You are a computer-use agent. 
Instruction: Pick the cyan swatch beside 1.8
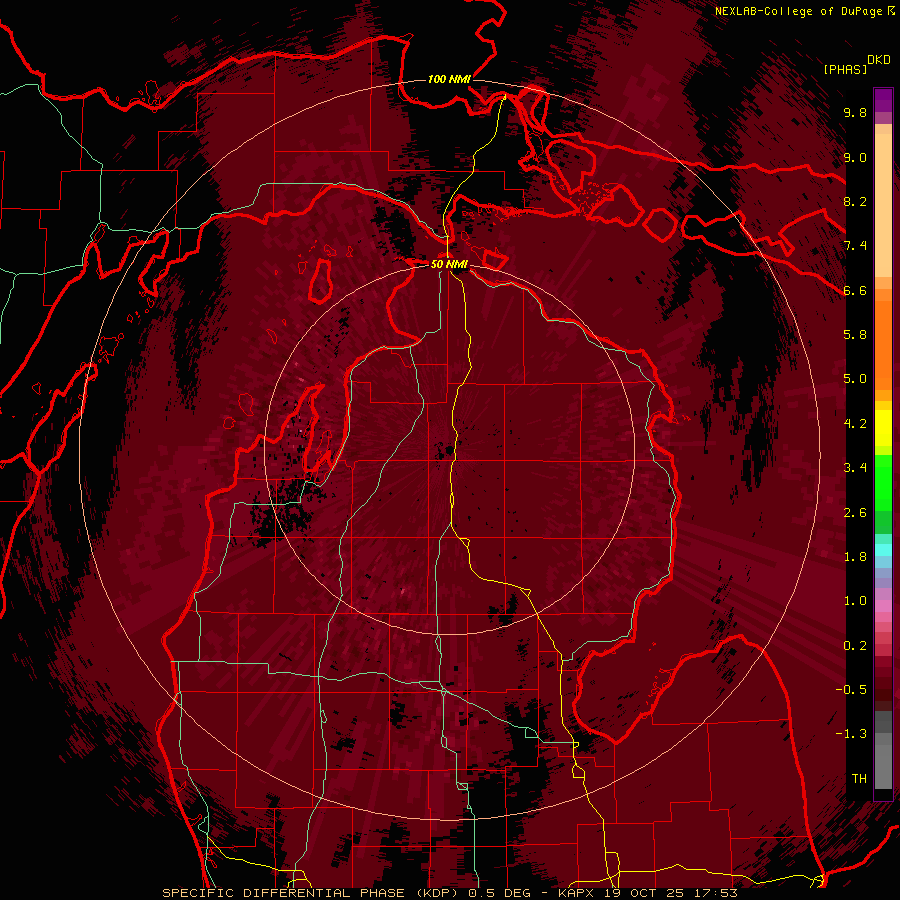pyautogui.click(x=883, y=550)
